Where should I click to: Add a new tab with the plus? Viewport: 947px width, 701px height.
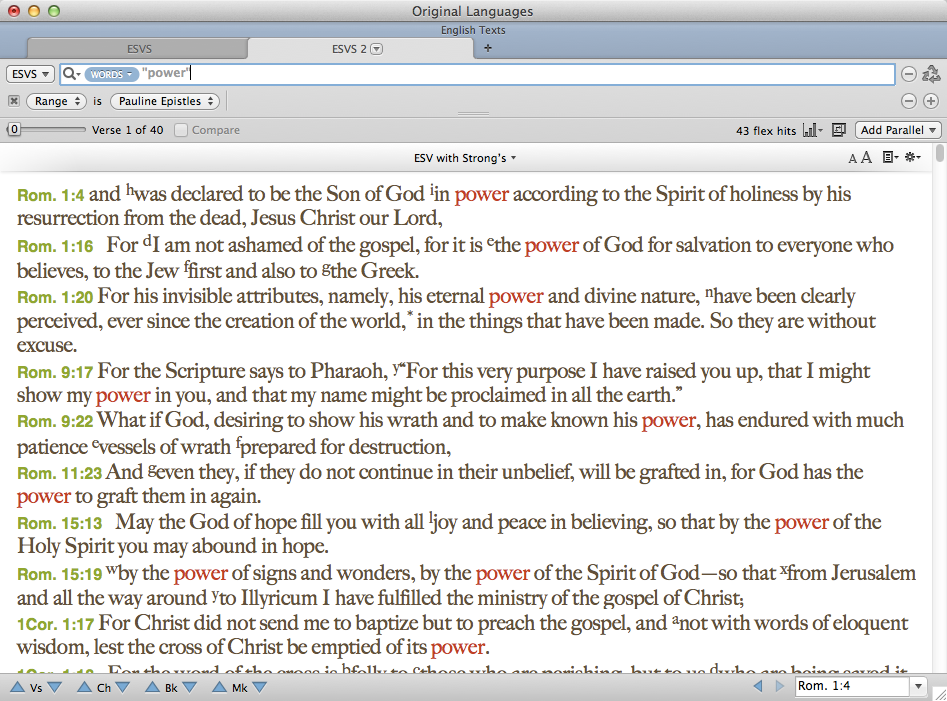[x=488, y=48]
